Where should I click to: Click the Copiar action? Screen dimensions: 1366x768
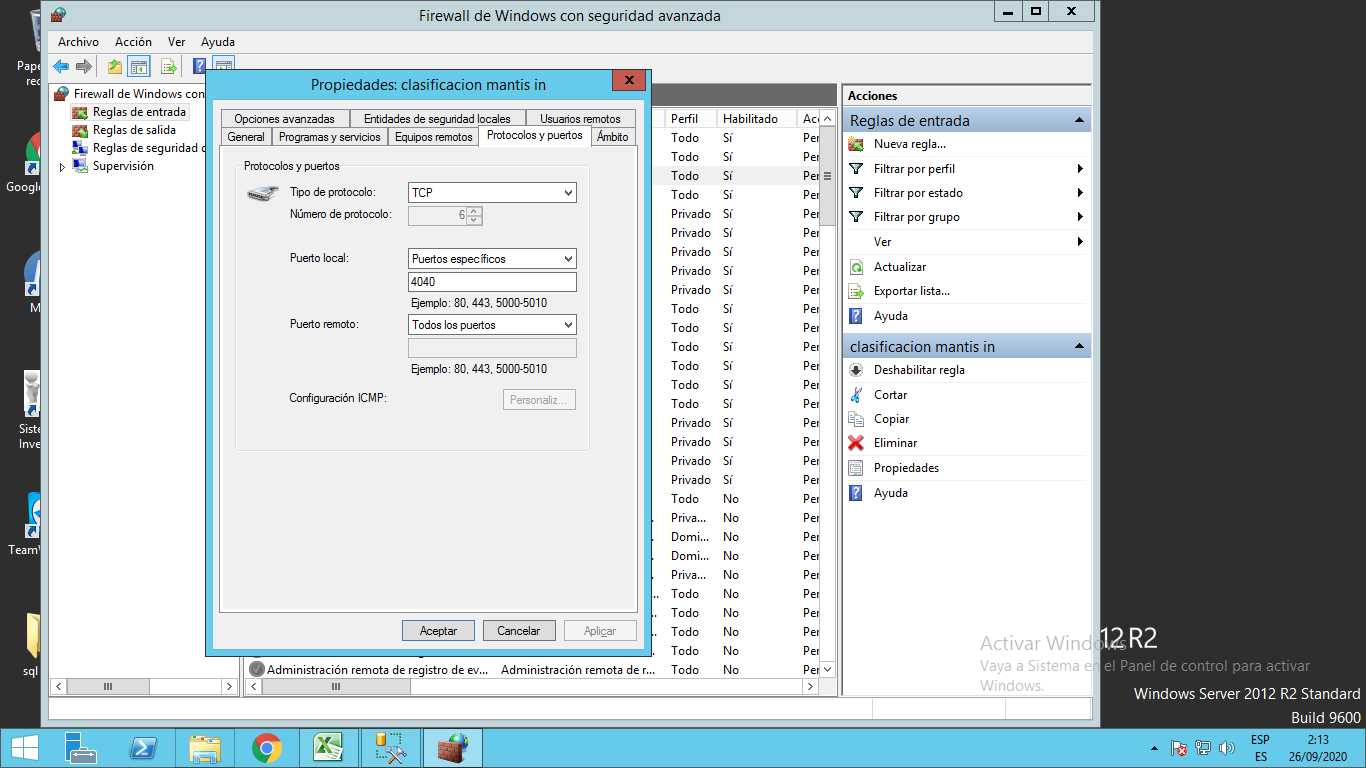(x=891, y=419)
